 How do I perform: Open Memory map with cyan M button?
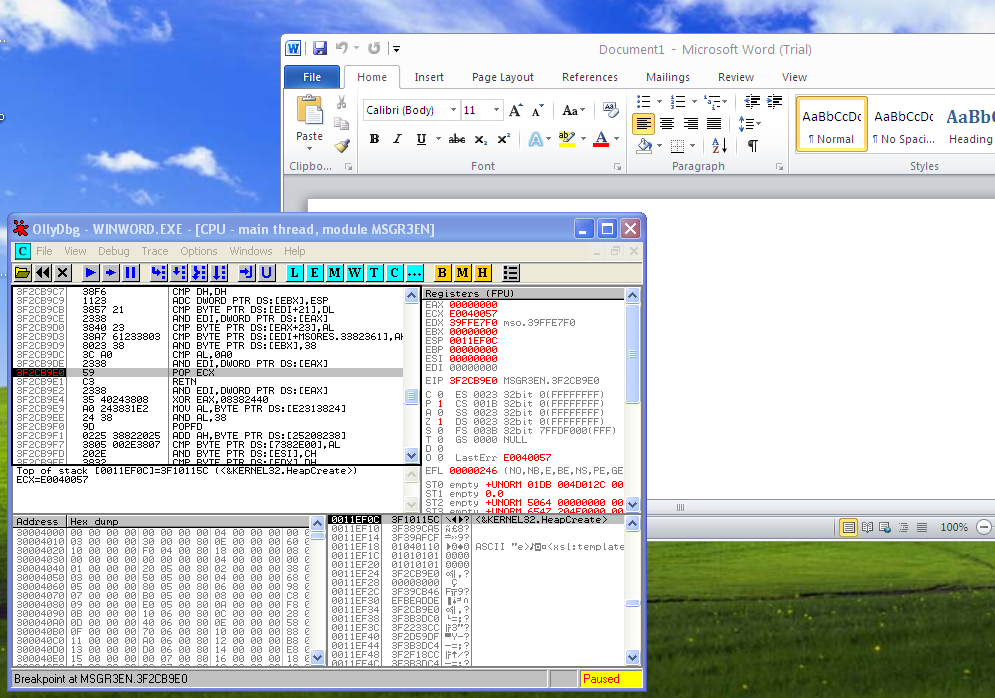(334, 273)
